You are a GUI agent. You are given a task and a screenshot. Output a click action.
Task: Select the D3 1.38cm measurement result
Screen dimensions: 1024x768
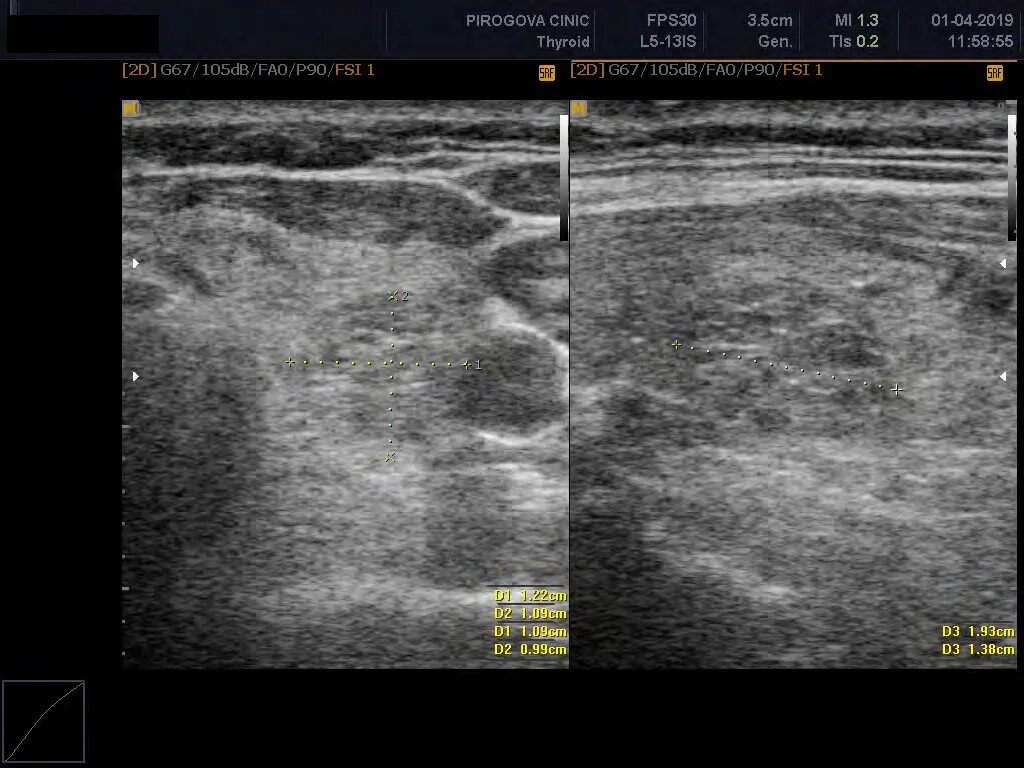click(978, 649)
